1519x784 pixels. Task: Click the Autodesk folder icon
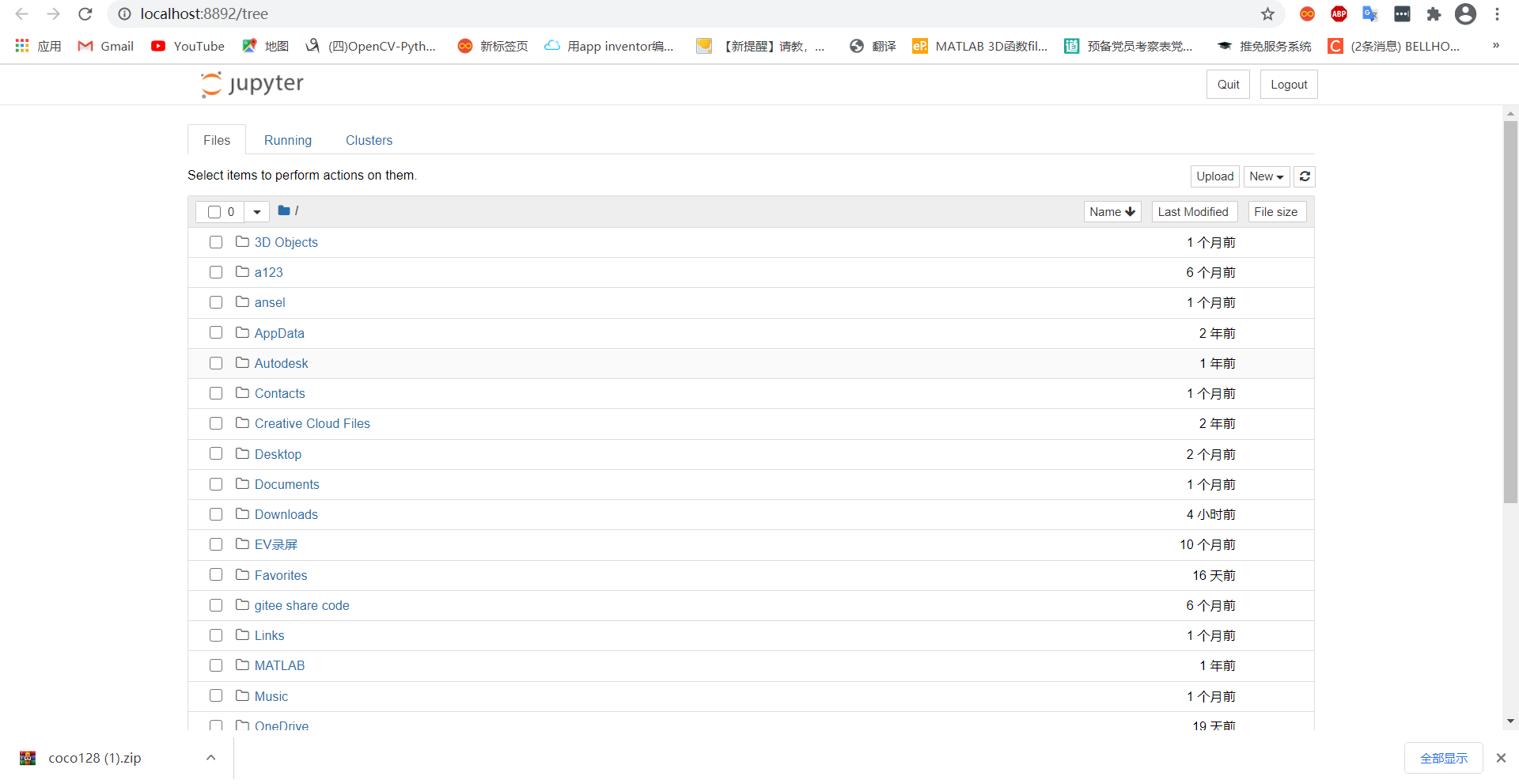tap(243, 362)
